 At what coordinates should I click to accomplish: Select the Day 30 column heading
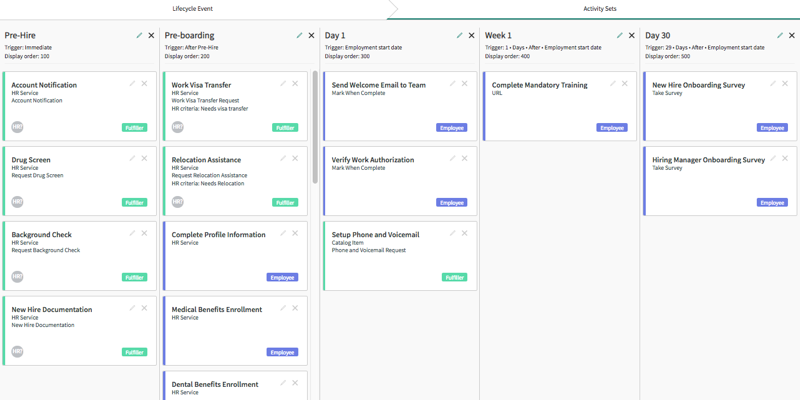tap(658, 35)
